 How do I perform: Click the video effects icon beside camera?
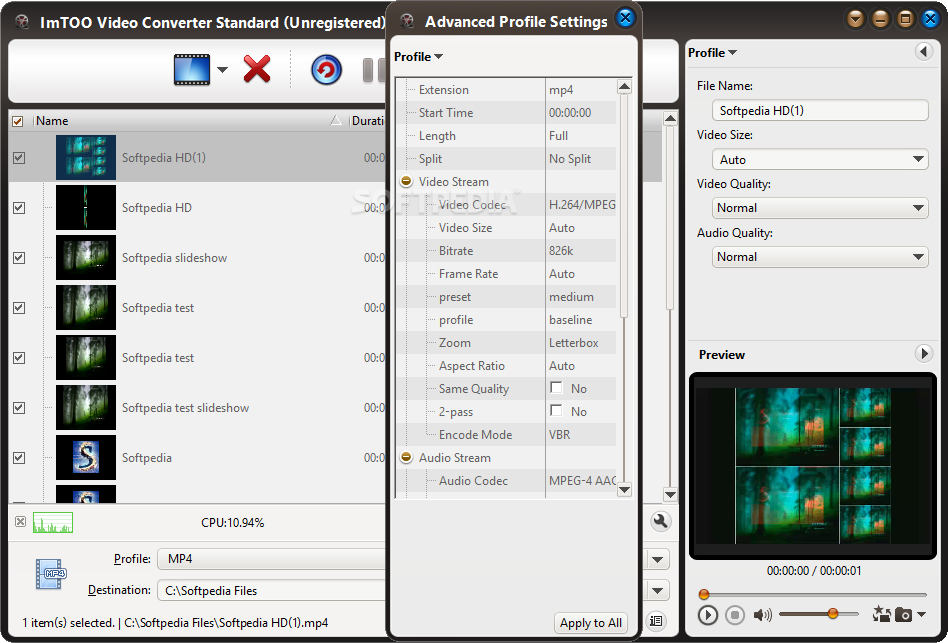[x=881, y=615]
